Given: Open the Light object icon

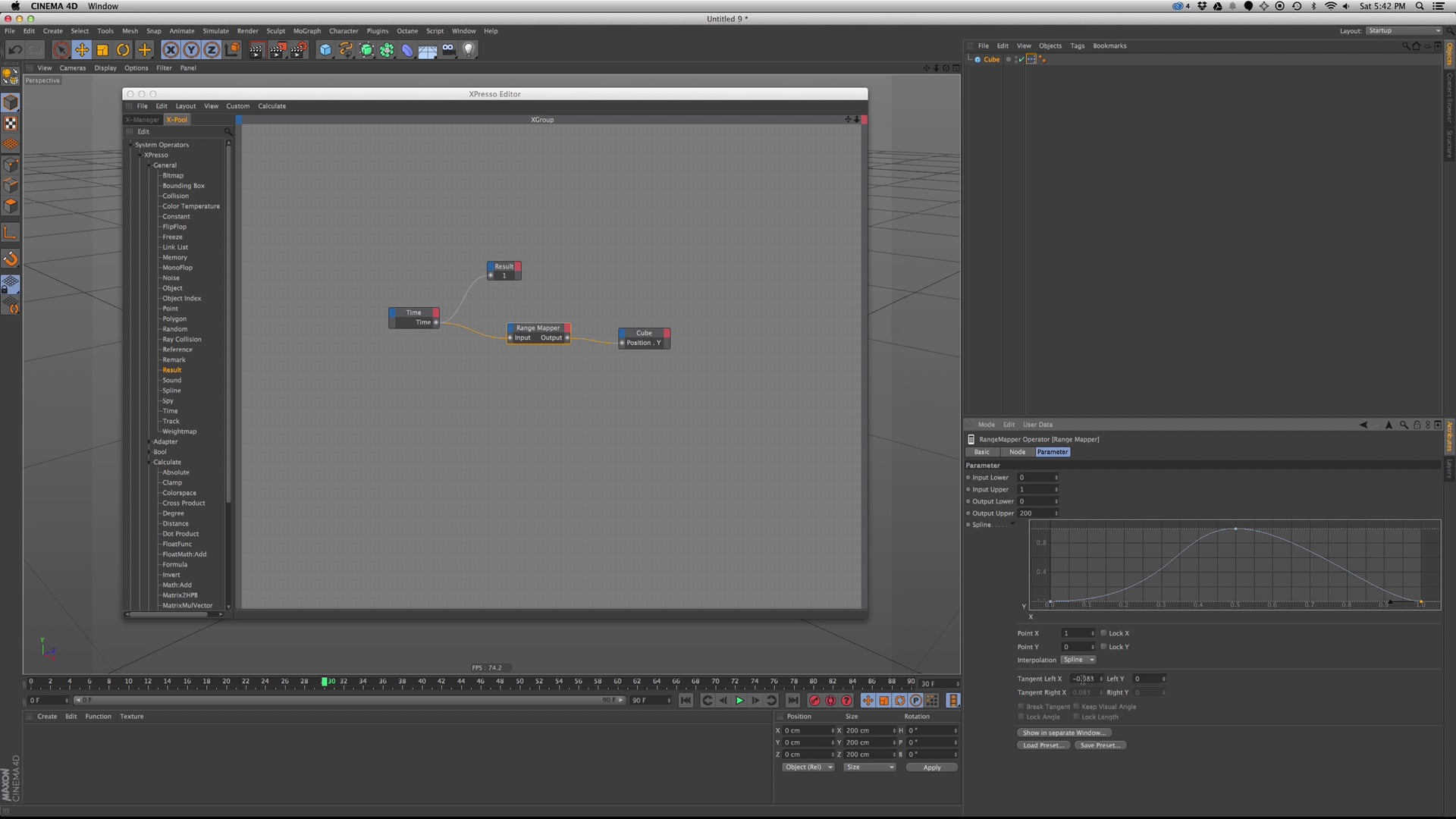Looking at the screenshot, I should tap(469, 50).
